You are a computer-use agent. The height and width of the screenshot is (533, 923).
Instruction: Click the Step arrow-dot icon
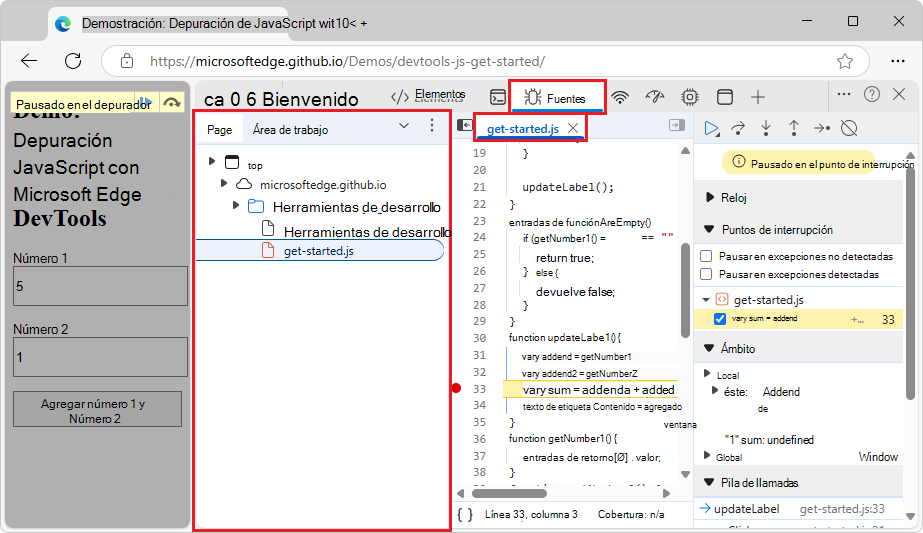pos(822,128)
